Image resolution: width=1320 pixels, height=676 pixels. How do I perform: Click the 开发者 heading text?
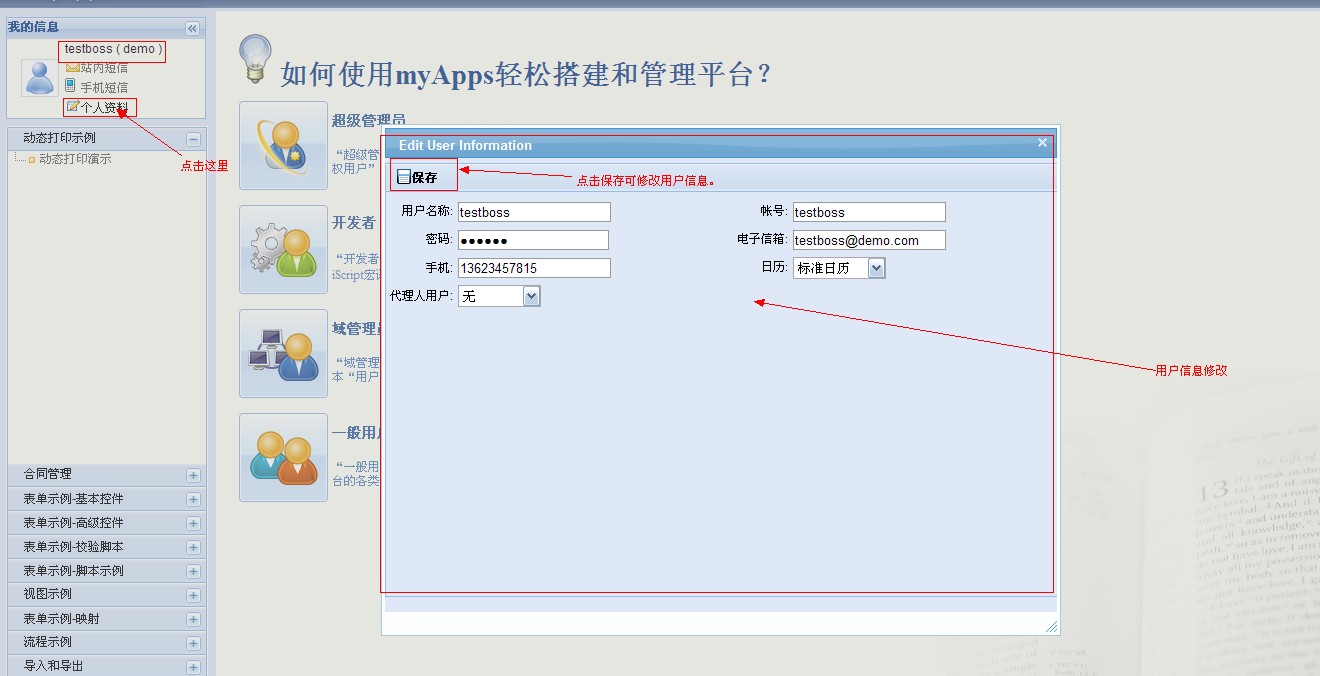[354, 222]
